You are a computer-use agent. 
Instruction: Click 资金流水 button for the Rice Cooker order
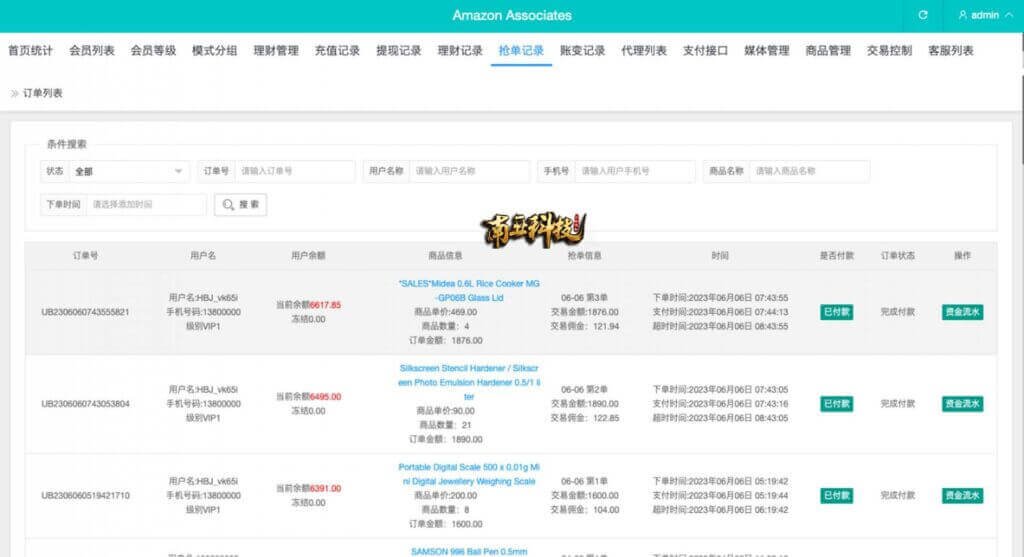coord(962,312)
